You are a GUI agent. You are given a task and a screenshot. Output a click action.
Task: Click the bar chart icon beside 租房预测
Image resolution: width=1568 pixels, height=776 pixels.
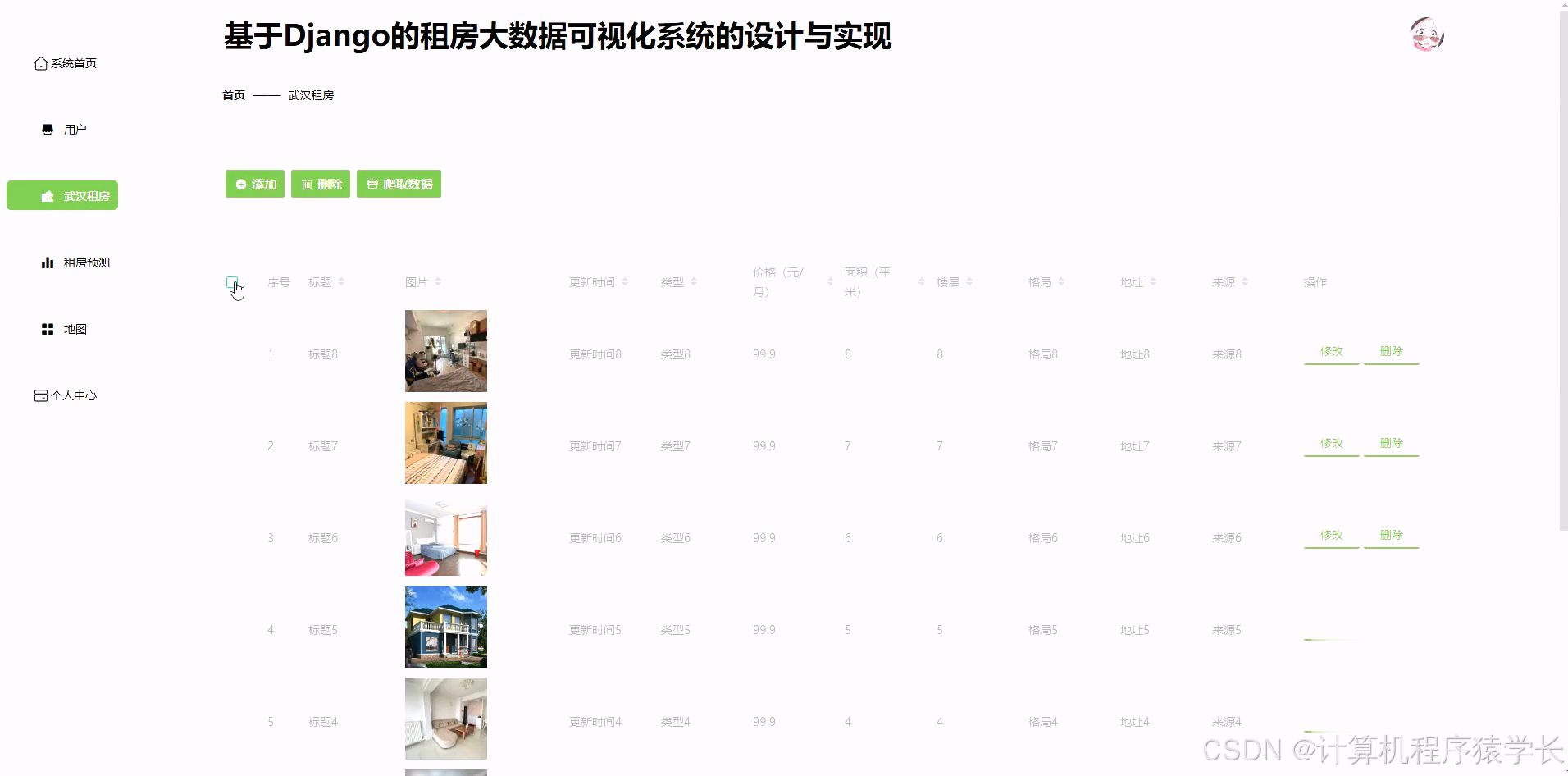pyautogui.click(x=47, y=262)
